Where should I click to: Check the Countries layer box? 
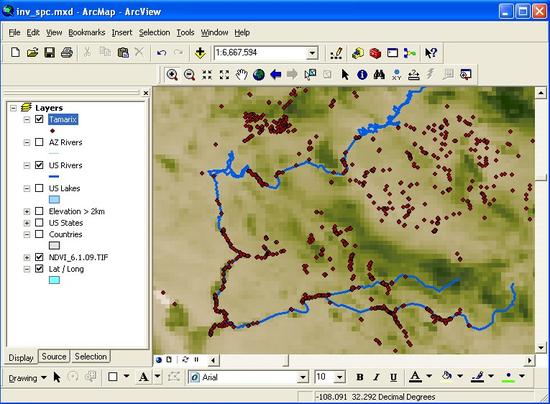coord(39,234)
